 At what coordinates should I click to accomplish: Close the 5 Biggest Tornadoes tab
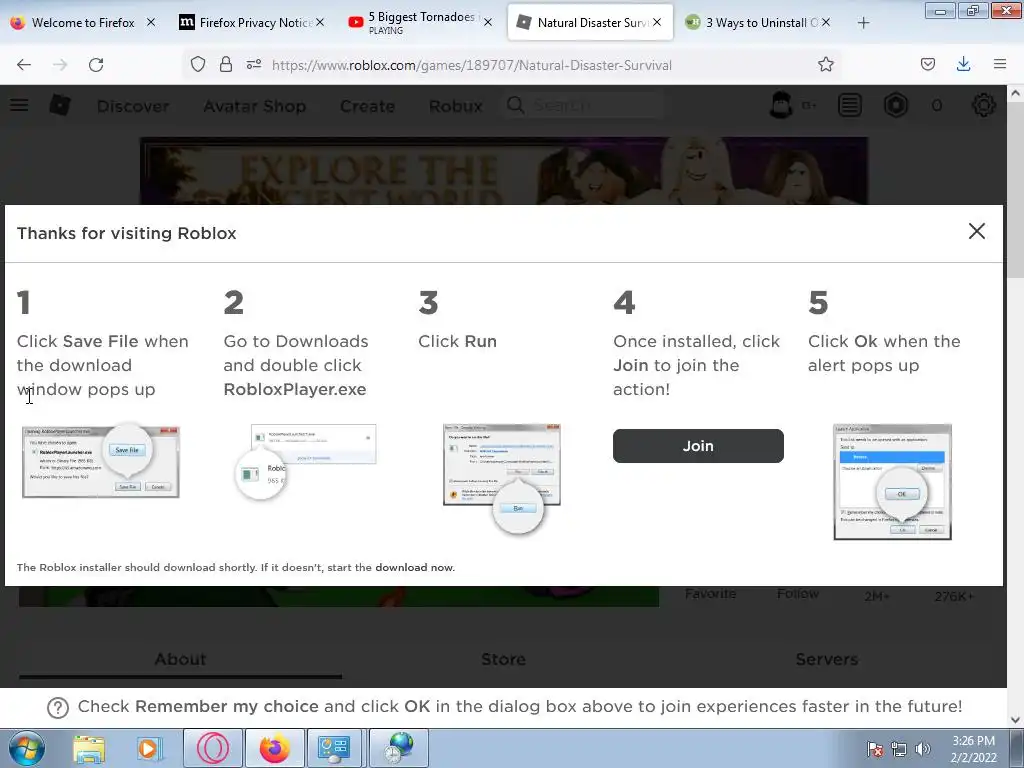point(488,22)
